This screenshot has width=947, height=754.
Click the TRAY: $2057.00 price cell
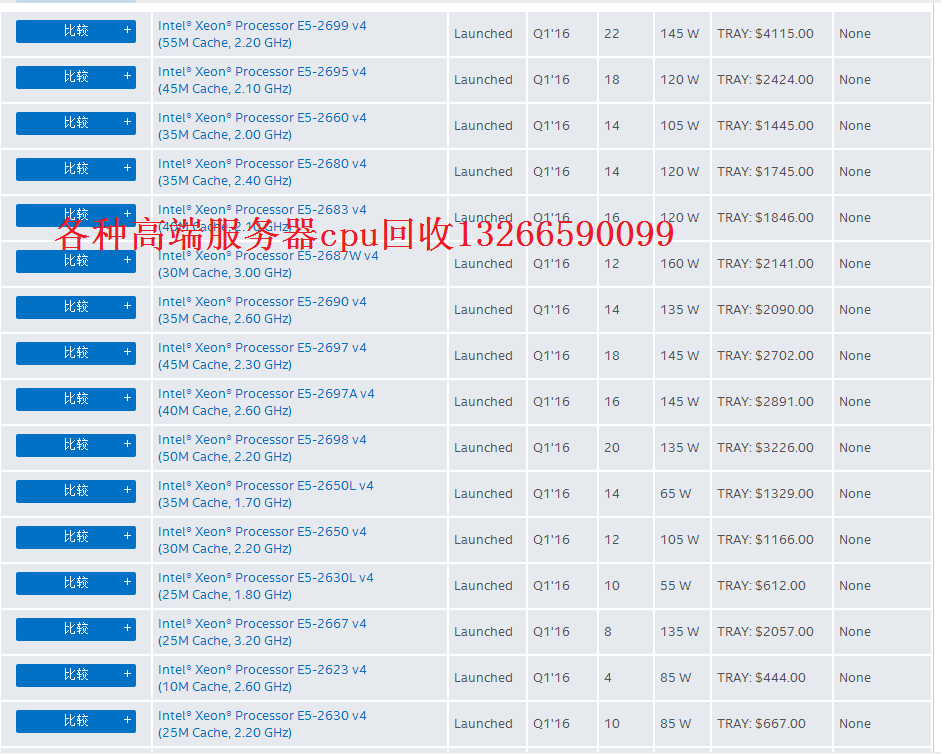coord(765,631)
